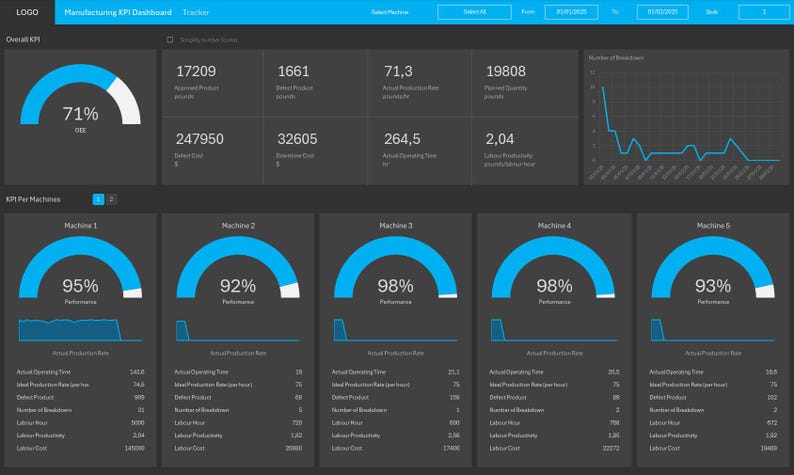Image resolution: width=794 pixels, height=475 pixels.
Task: Select Machine 2 Actual Operating Time row
Action: point(238,372)
